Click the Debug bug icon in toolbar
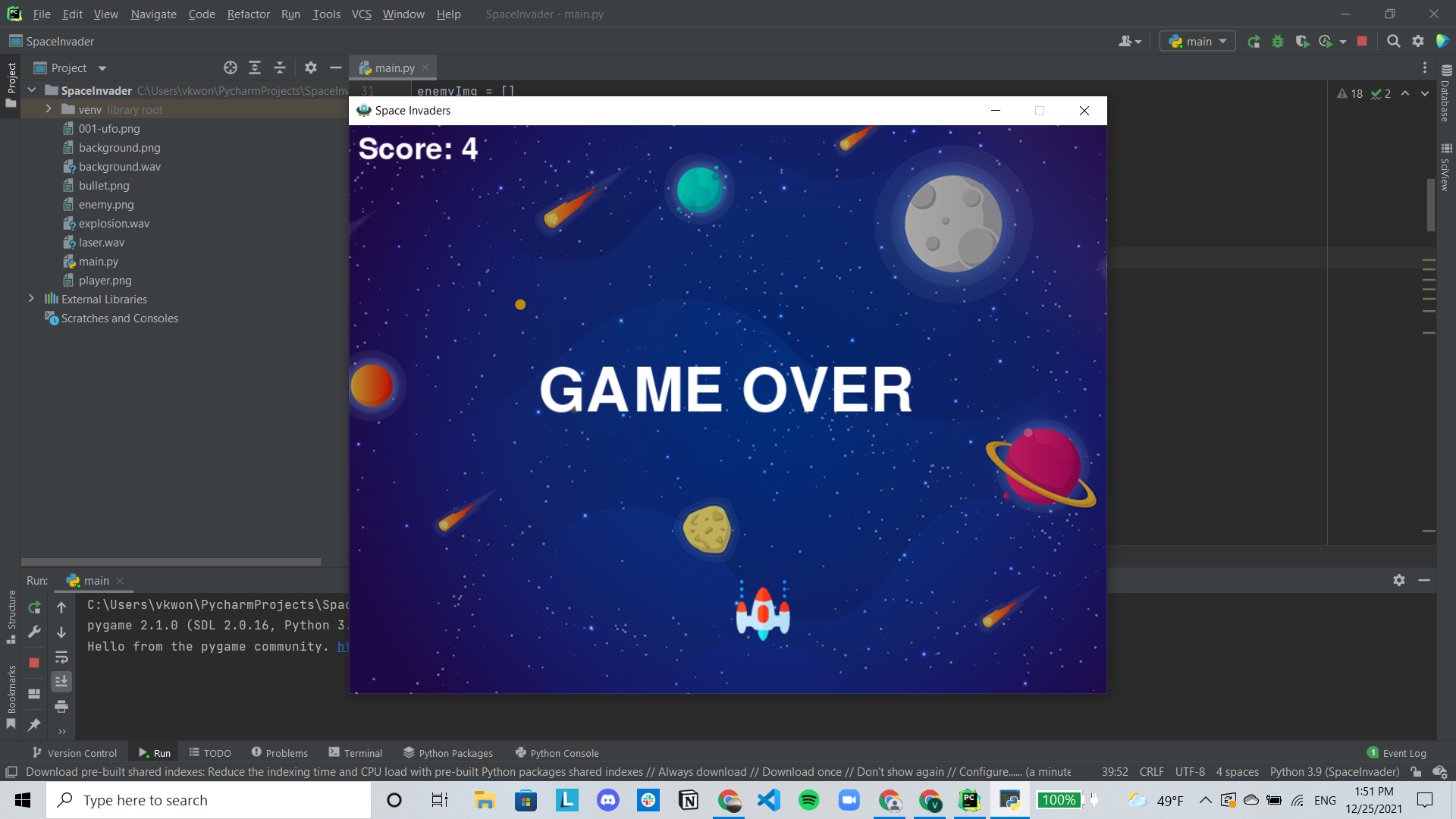The image size is (1456, 819). coord(1278,42)
